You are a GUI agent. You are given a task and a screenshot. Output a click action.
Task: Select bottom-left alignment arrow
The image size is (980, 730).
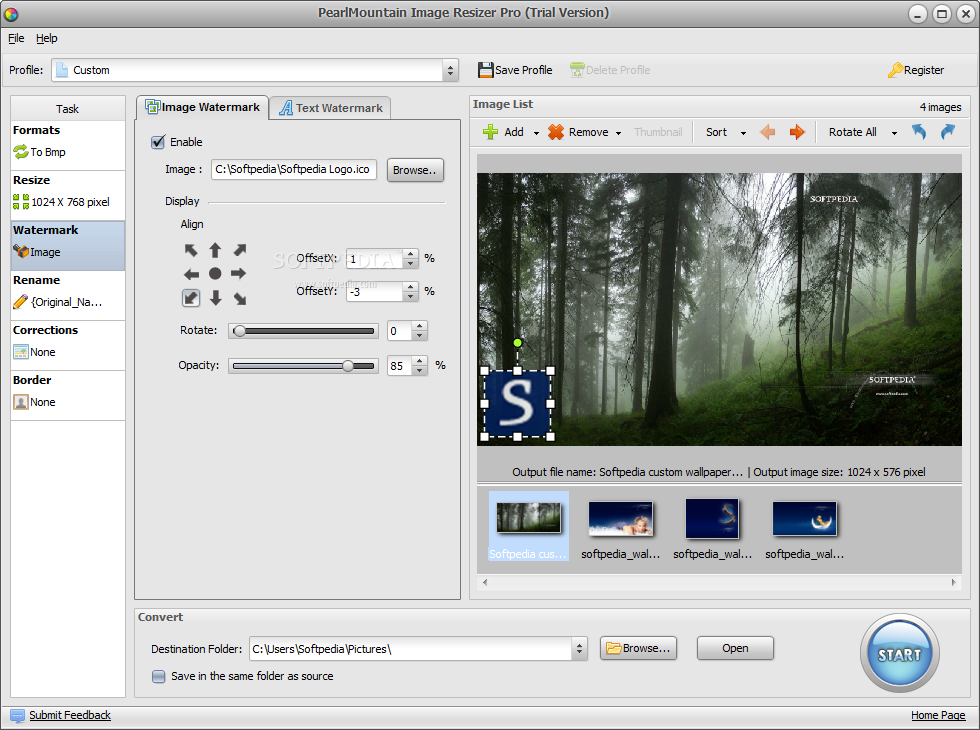(x=191, y=298)
